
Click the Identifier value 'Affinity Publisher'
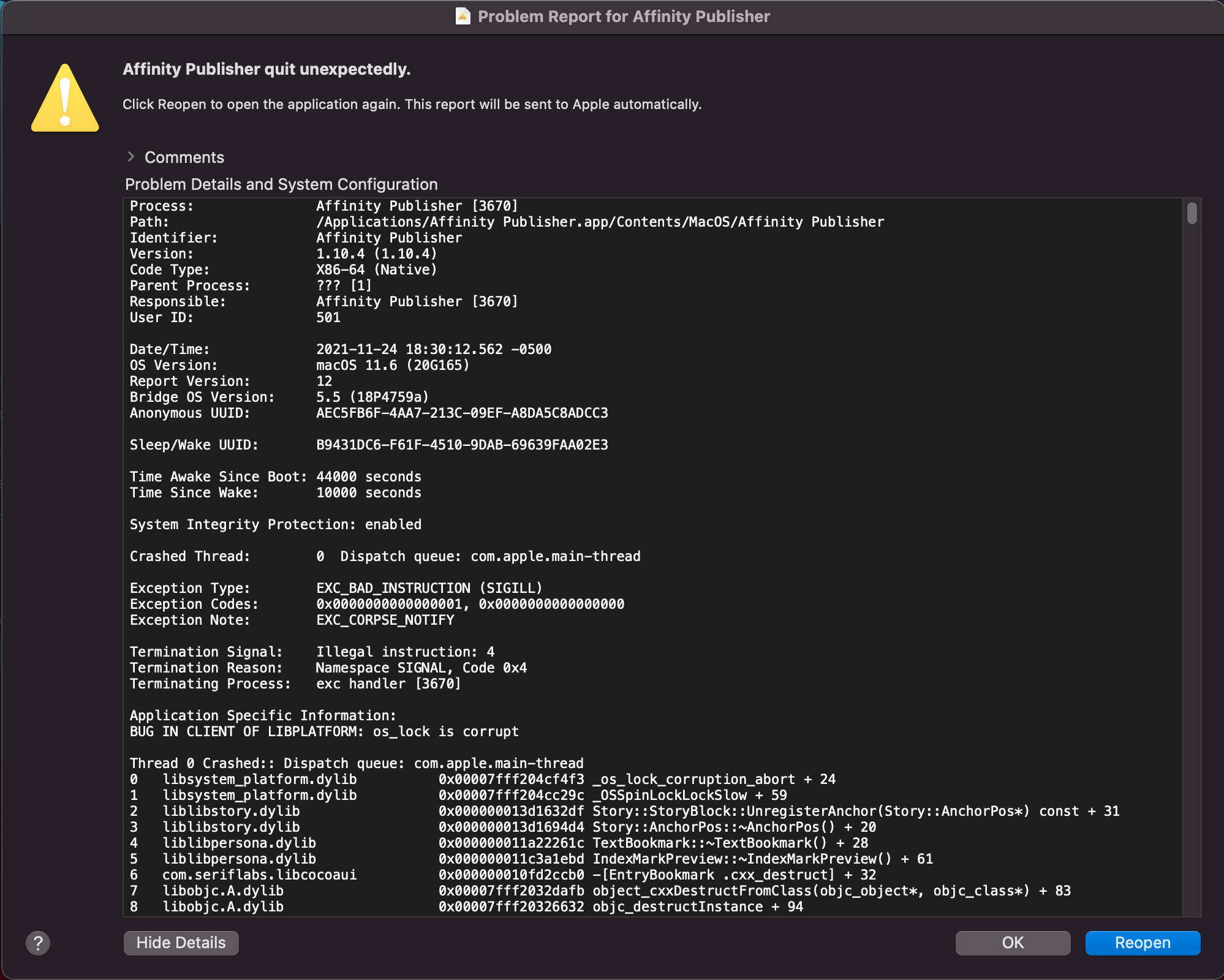click(x=389, y=238)
